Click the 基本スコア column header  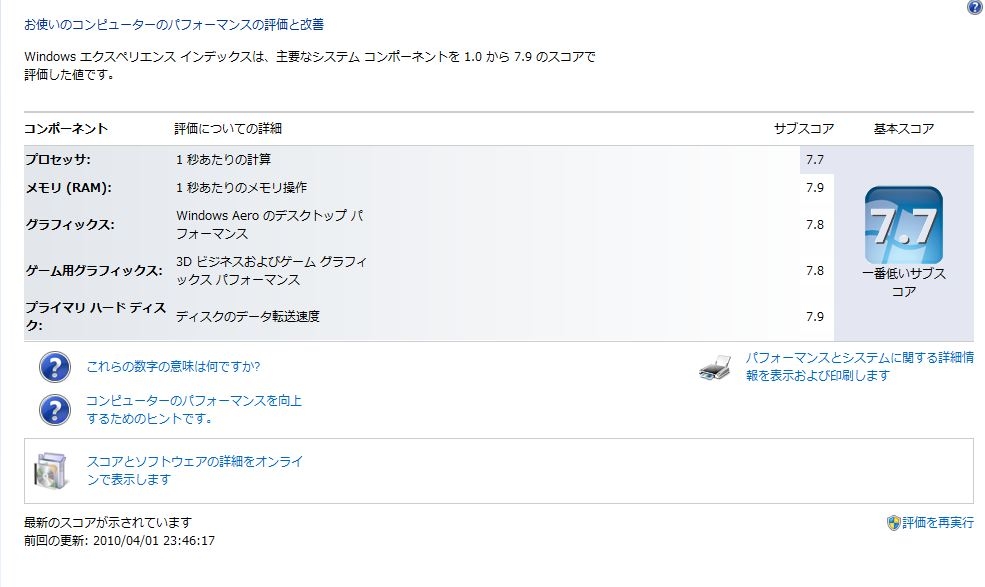tap(903, 128)
